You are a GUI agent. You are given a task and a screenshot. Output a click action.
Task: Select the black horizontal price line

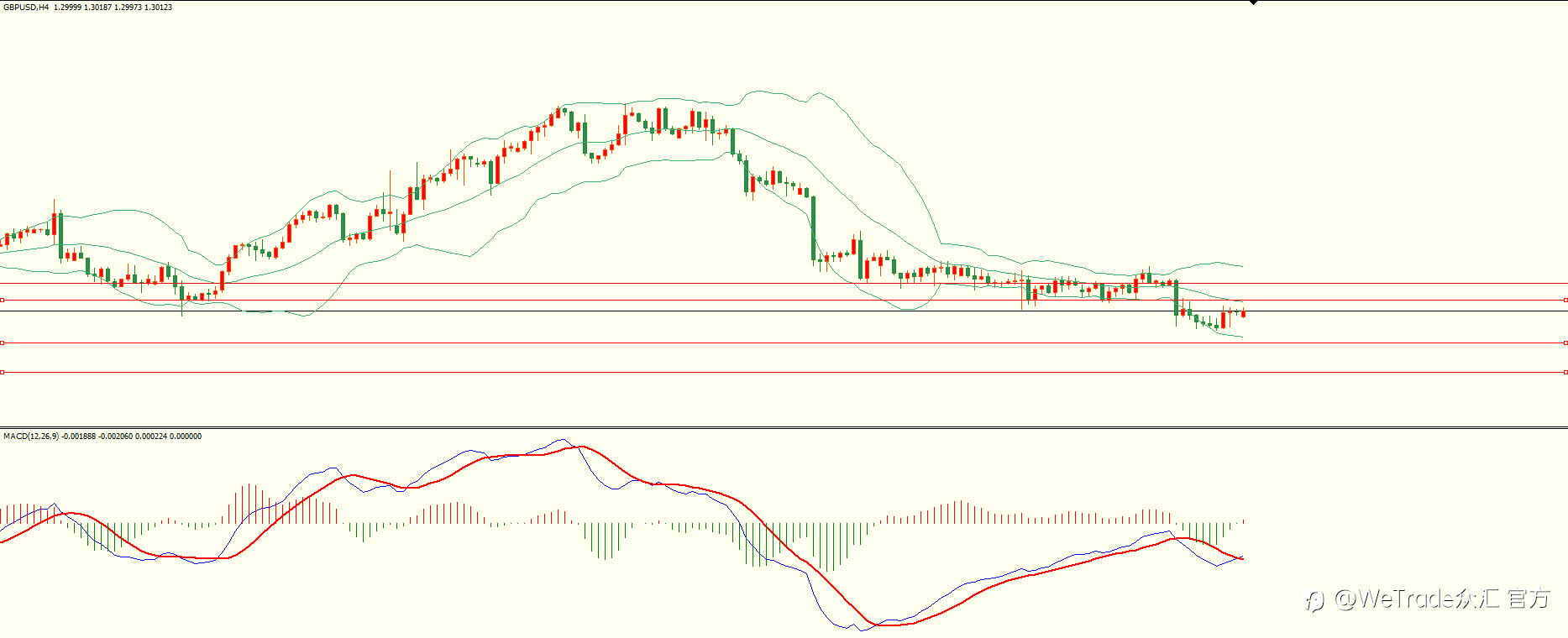point(784,311)
